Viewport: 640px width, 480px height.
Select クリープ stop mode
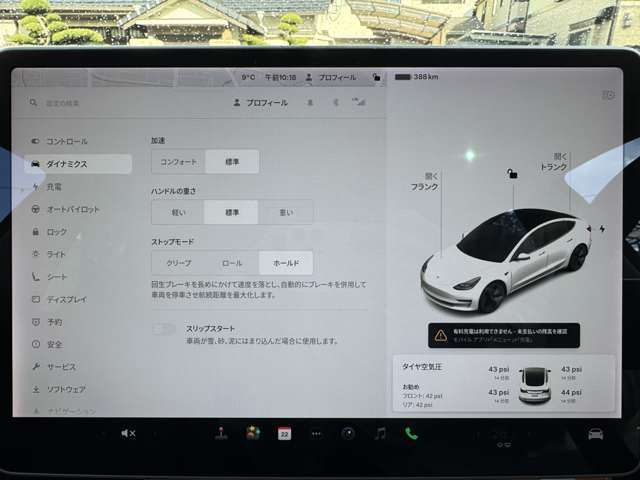point(178,263)
